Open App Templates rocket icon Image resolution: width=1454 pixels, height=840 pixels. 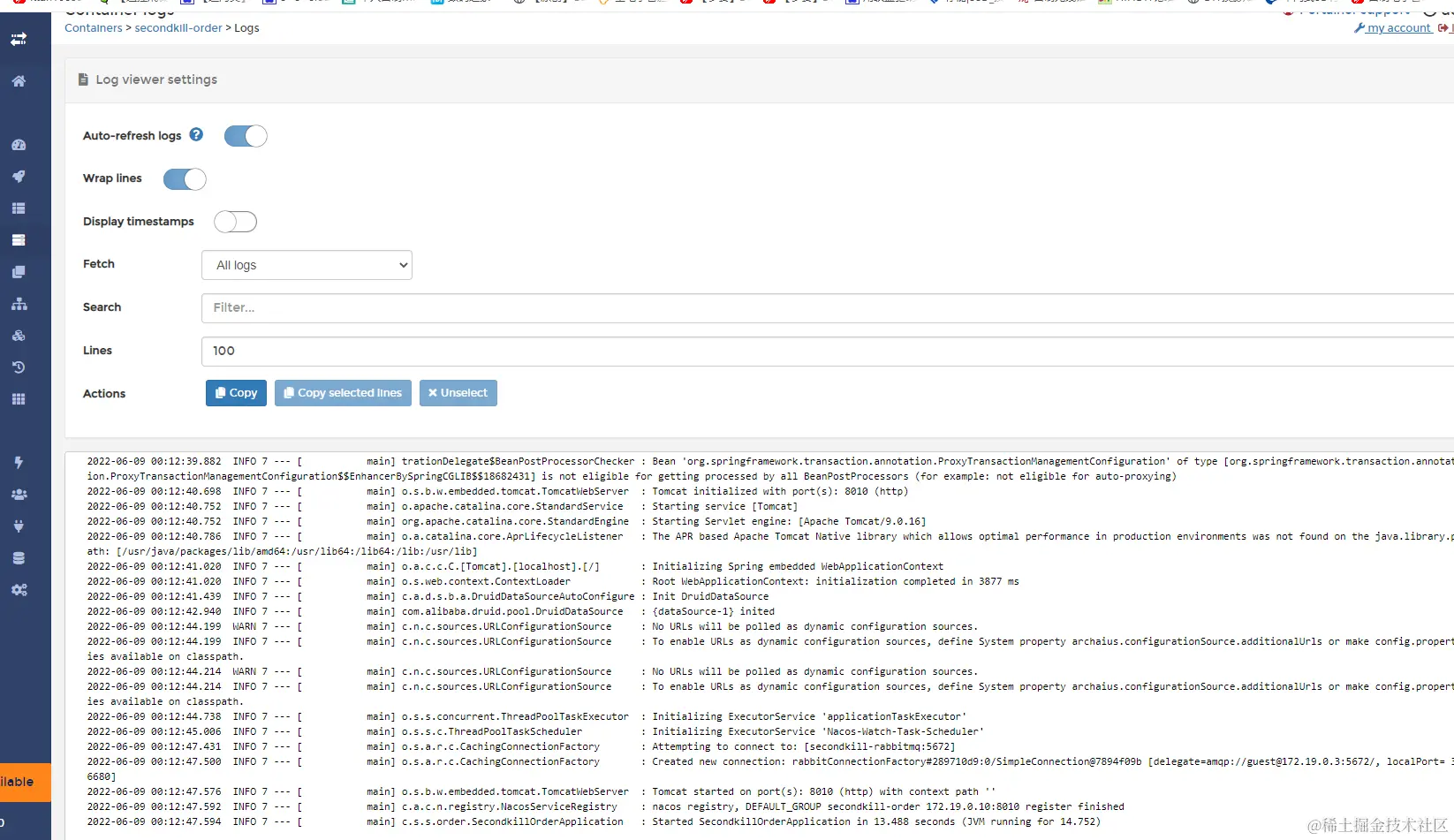(x=19, y=177)
